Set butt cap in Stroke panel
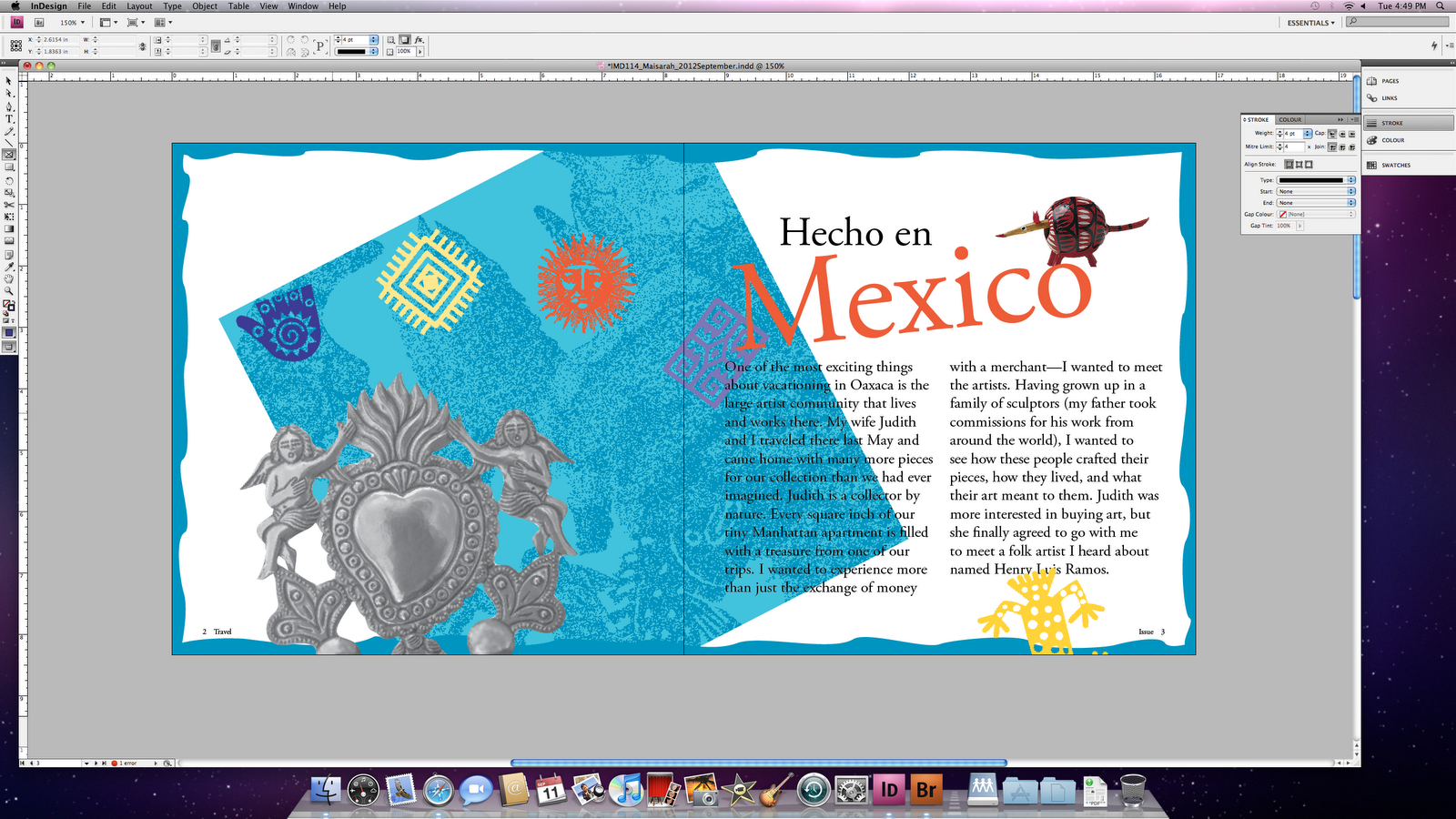This screenshot has height=819, width=1456. [1332, 134]
